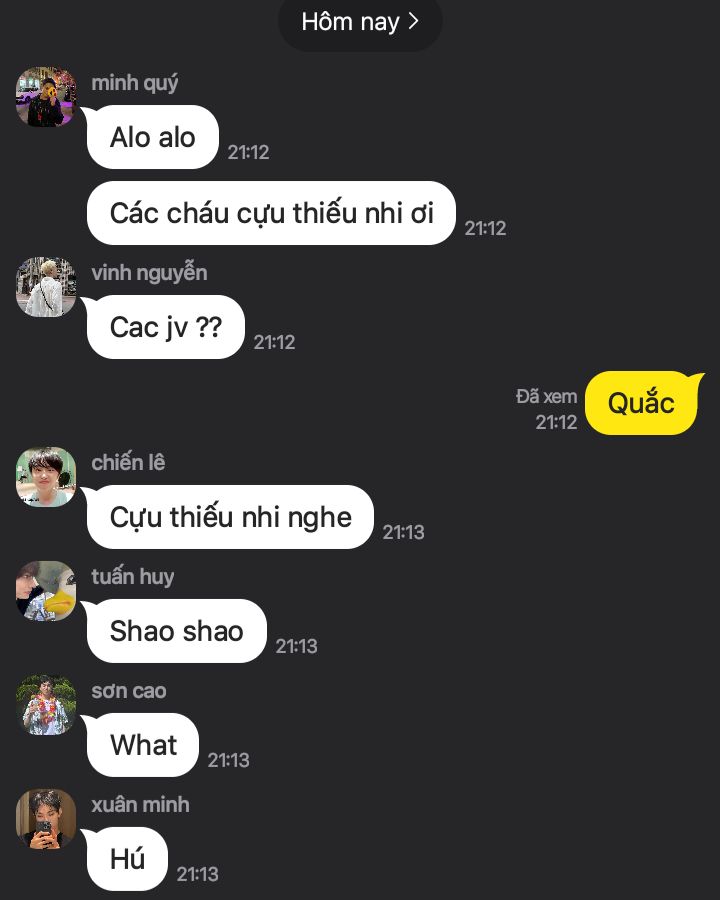The width and height of the screenshot is (720, 900).
Task: Select the Alo alo message bubble
Action: pos(153,137)
